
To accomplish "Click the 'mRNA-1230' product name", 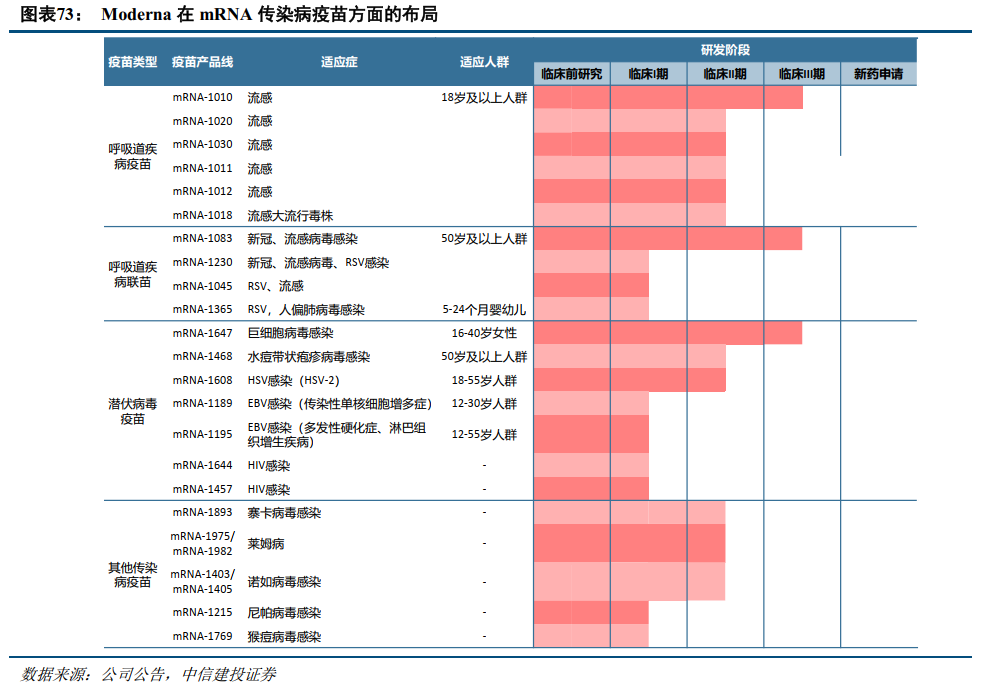I will 203,262.
